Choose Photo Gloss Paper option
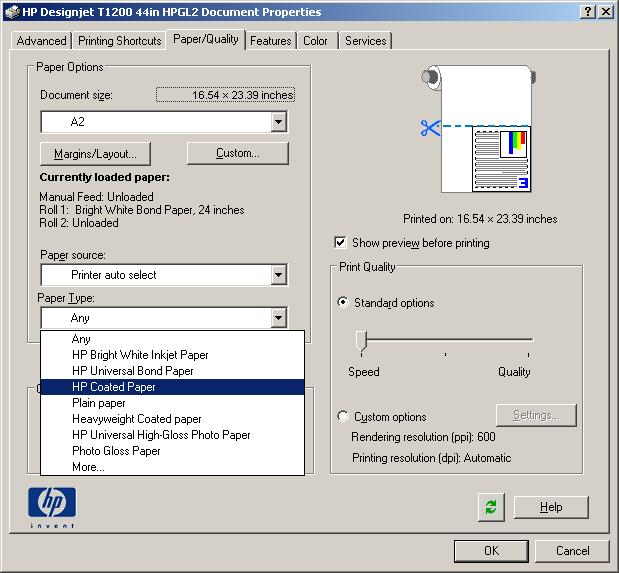Screen dimensions: 619x573 [x=173, y=451]
